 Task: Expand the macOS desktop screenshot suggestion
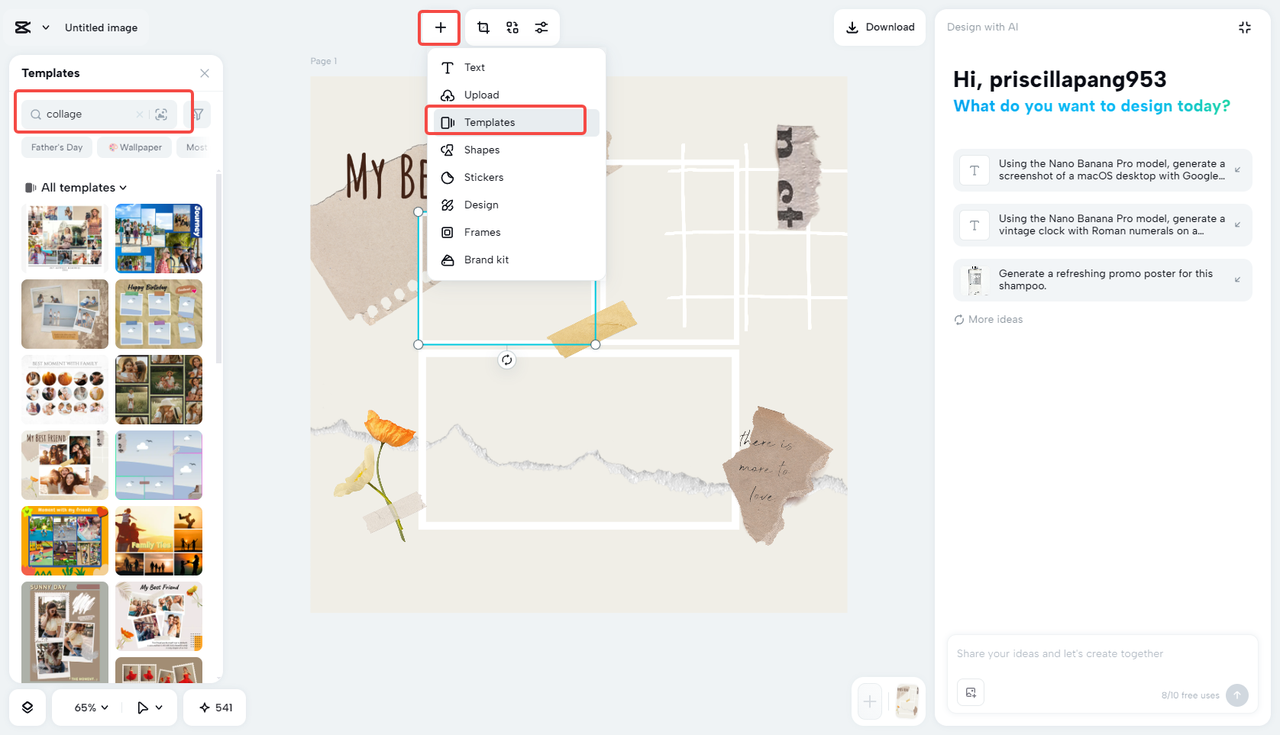[x=1238, y=170]
